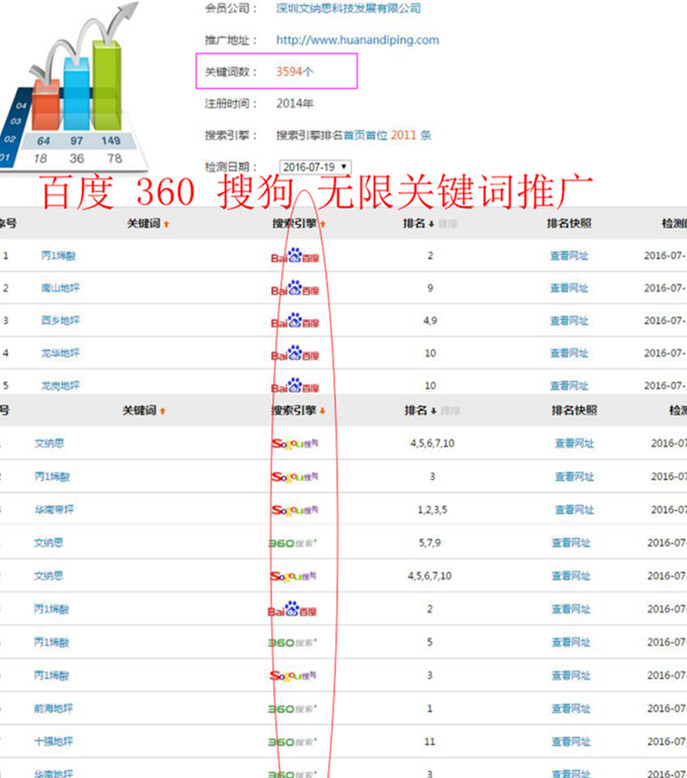This screenshot has width=687, height=778.
Task: Click the Baidu logo in 西乡地坪 row
Action: coord(295,321)
